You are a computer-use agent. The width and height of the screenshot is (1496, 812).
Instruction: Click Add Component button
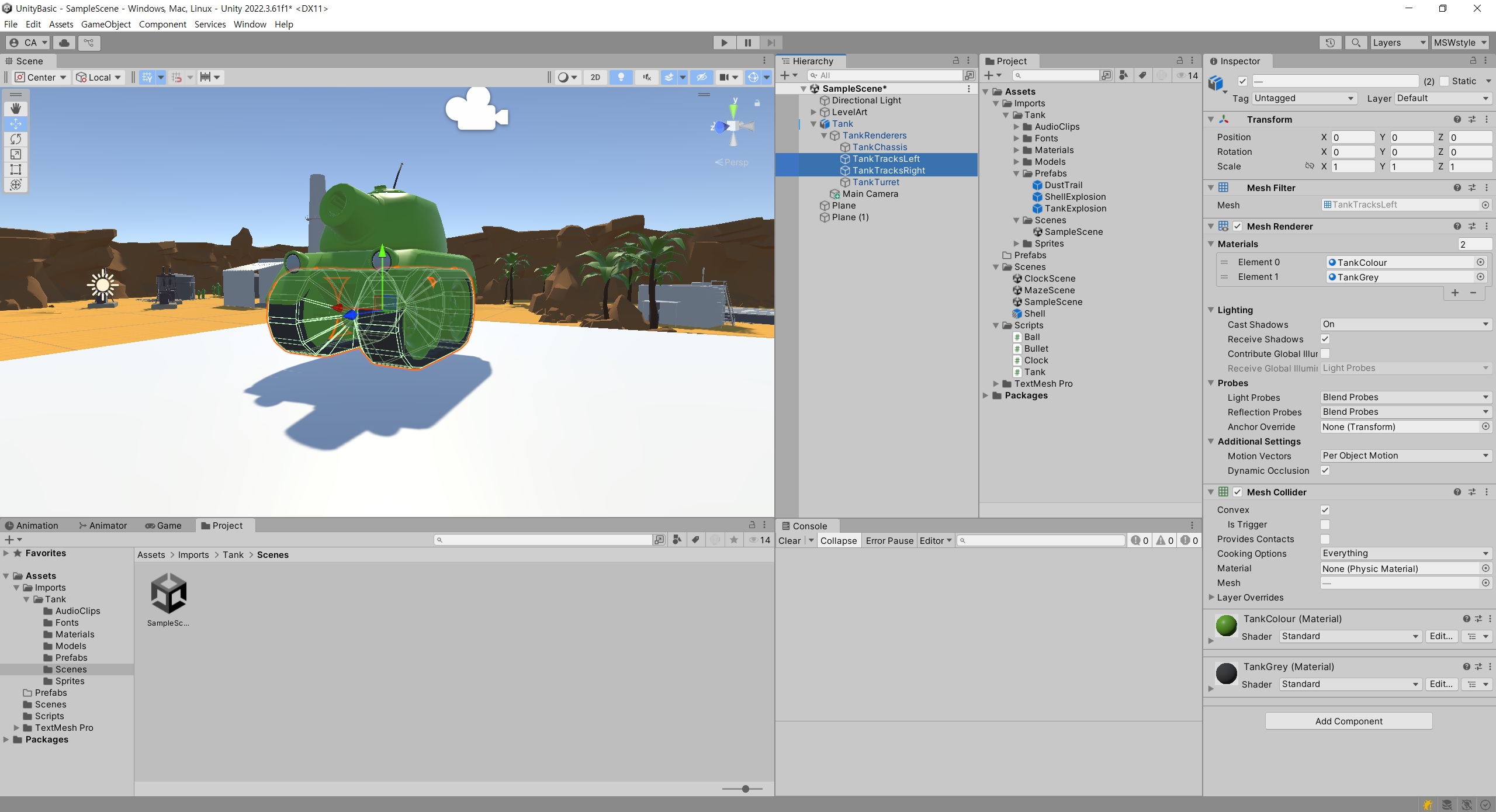point(1348,721)
